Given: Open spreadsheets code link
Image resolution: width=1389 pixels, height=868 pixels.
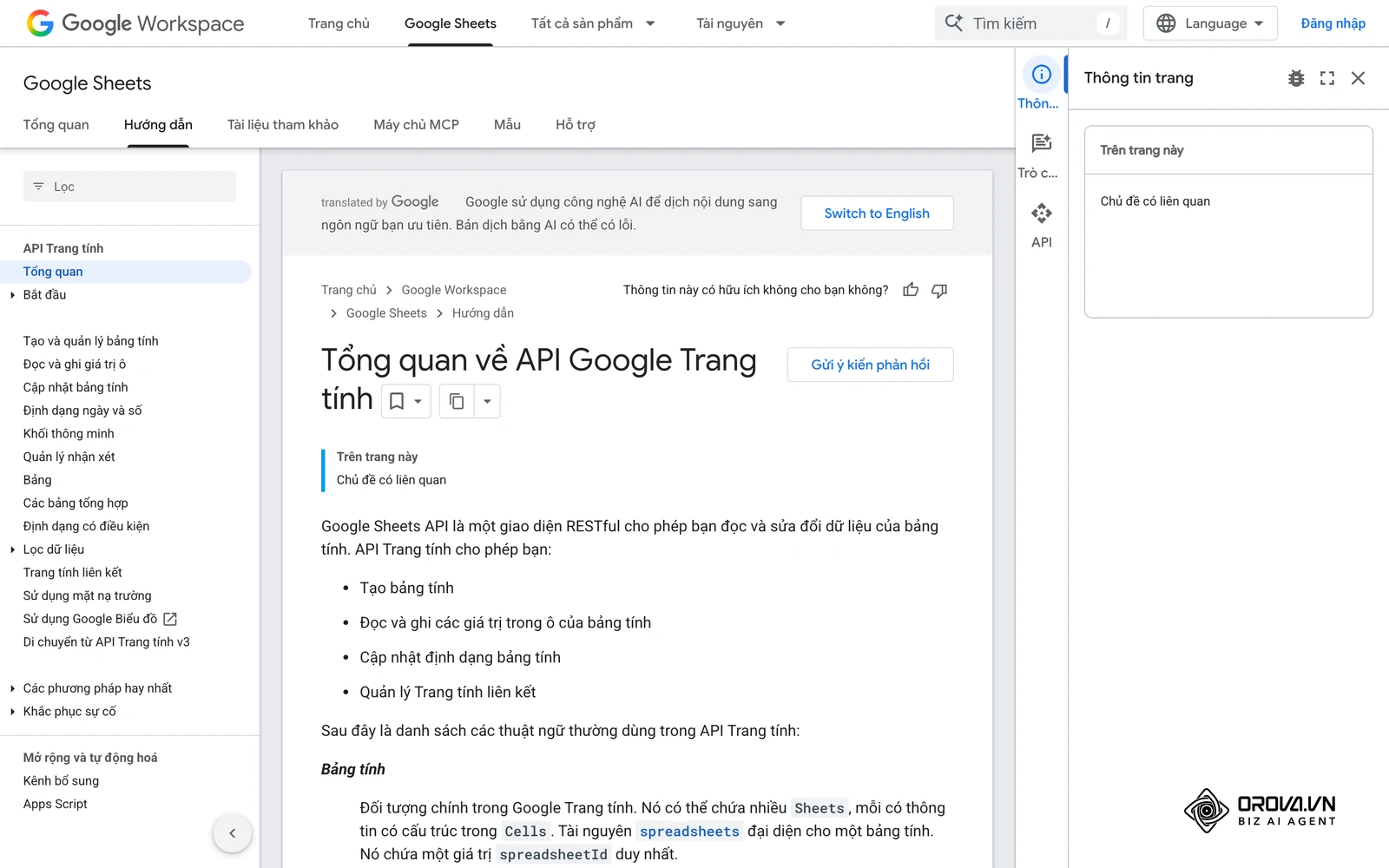Looking at the screenshot, I should [689, 832].
